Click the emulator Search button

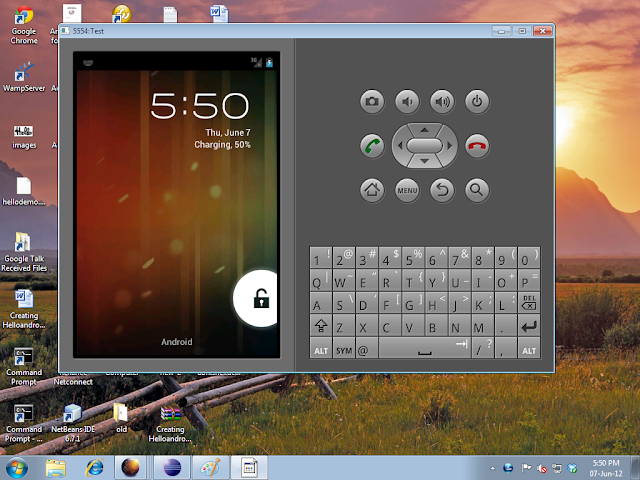coord(477,190)
